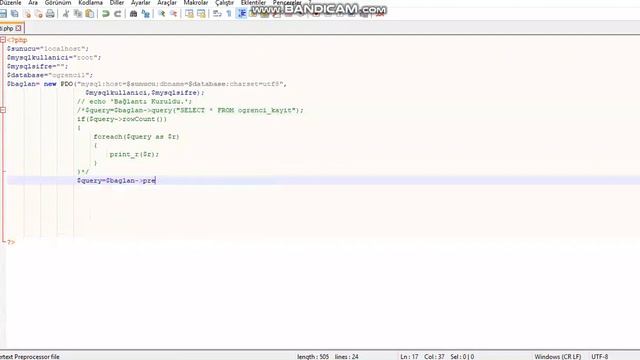
Task: Click the 'Windows (CR LF)' line-ending field
Action: 558,357
